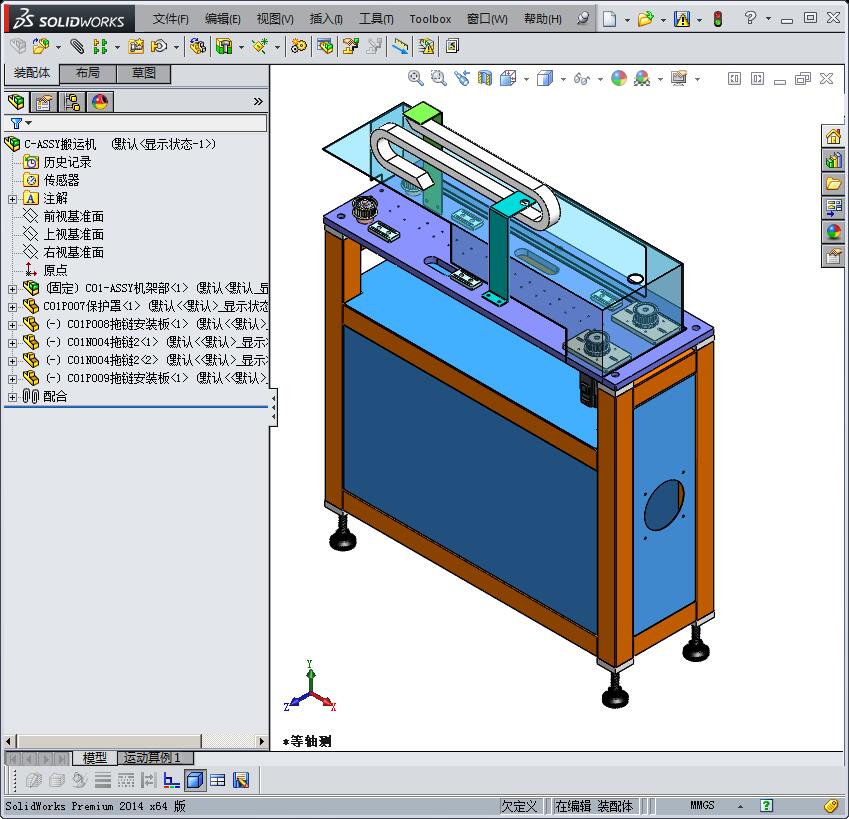Viewport: 849px width, 819px height.
Task: Click the Show Hidden Components icon
Action: pyautogui.click(x=198, y=47)
